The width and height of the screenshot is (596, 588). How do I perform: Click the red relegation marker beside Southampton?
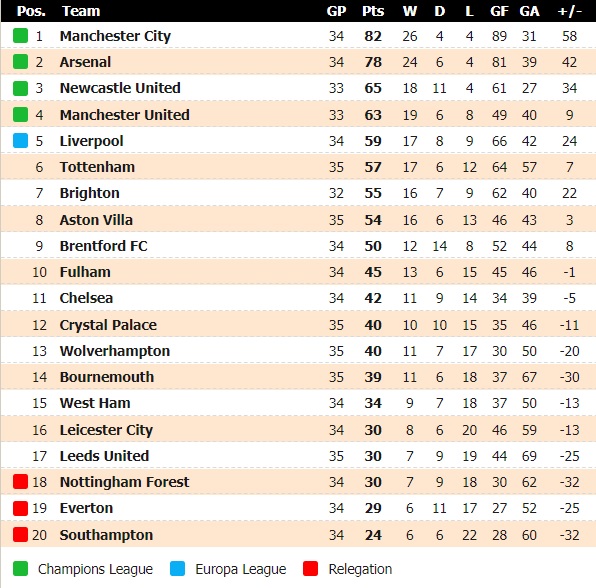pos(21,534)
